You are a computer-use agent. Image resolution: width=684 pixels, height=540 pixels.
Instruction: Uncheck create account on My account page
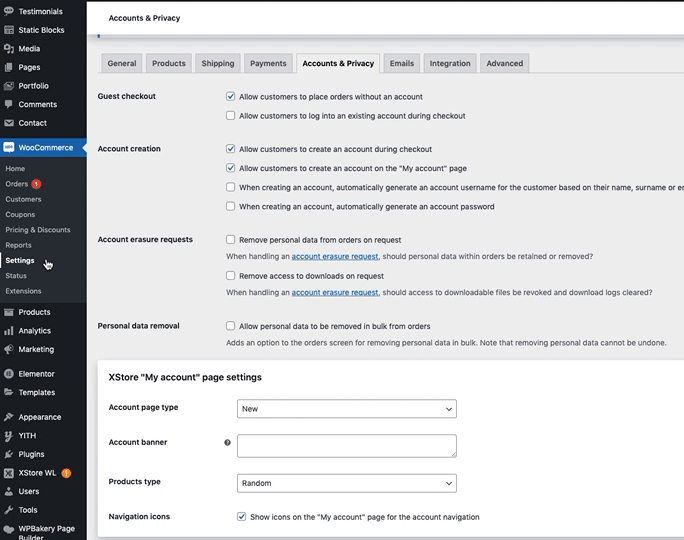coord(230,168)
